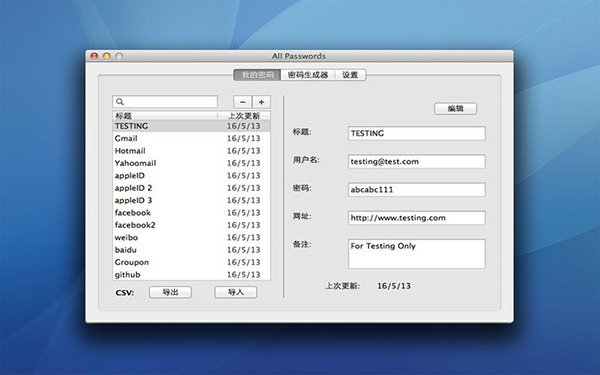Click the date 16/5/13 beside github
Screen dimensions: 600x375
pos(243,274)
